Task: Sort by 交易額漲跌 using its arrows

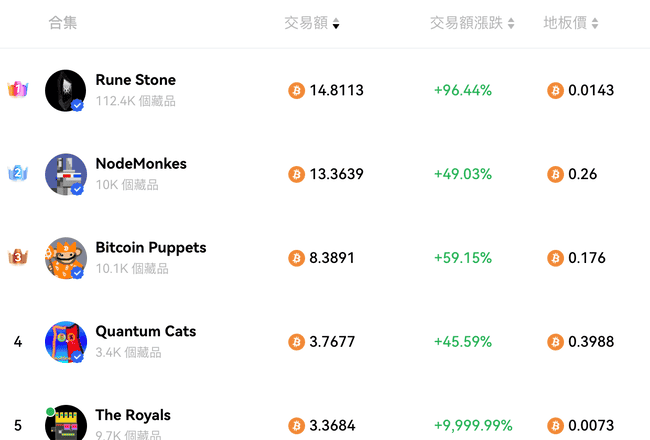Action: pyautogui.click(x=511, y=24)
